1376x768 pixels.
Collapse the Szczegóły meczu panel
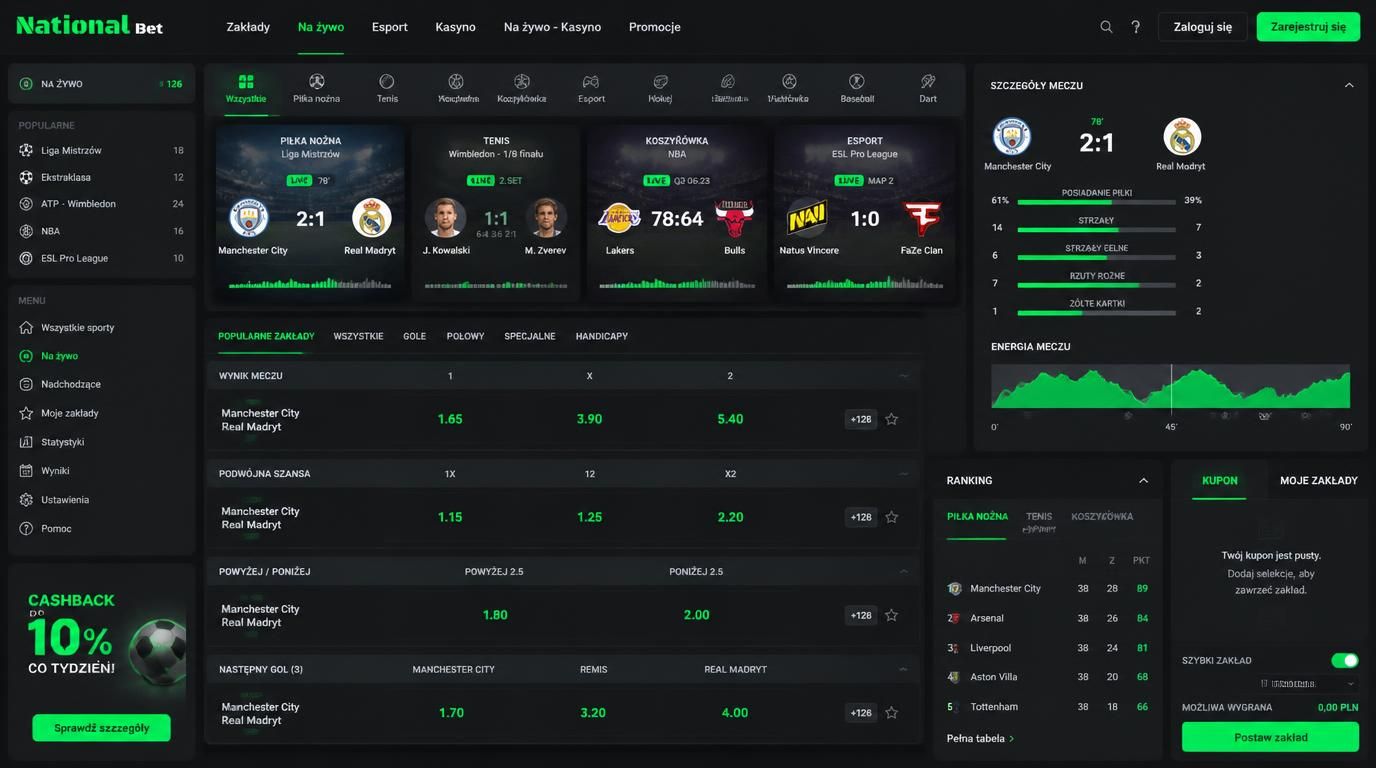[1349, 86]
